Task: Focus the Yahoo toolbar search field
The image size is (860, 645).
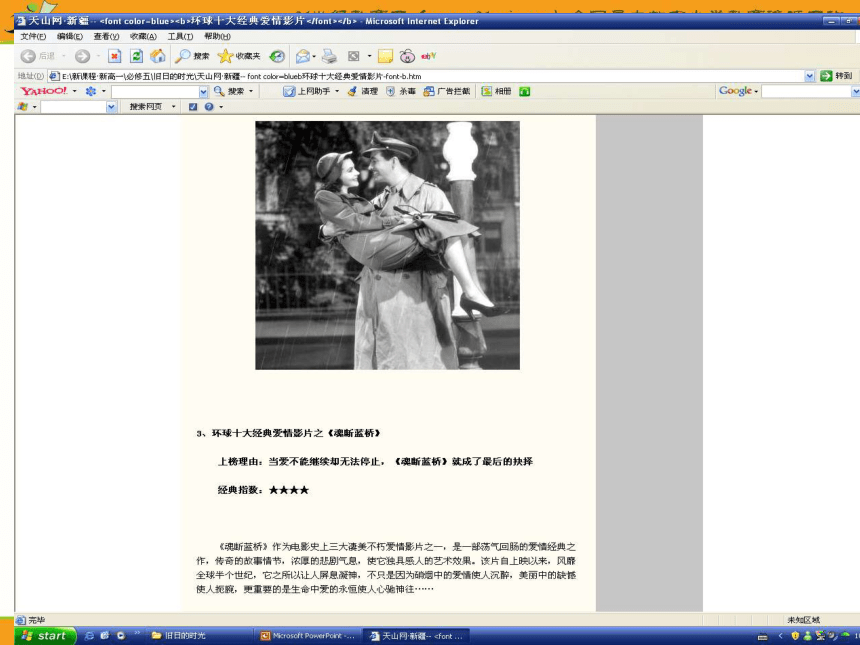Action: pyautogui.click(x=155, y=92)
